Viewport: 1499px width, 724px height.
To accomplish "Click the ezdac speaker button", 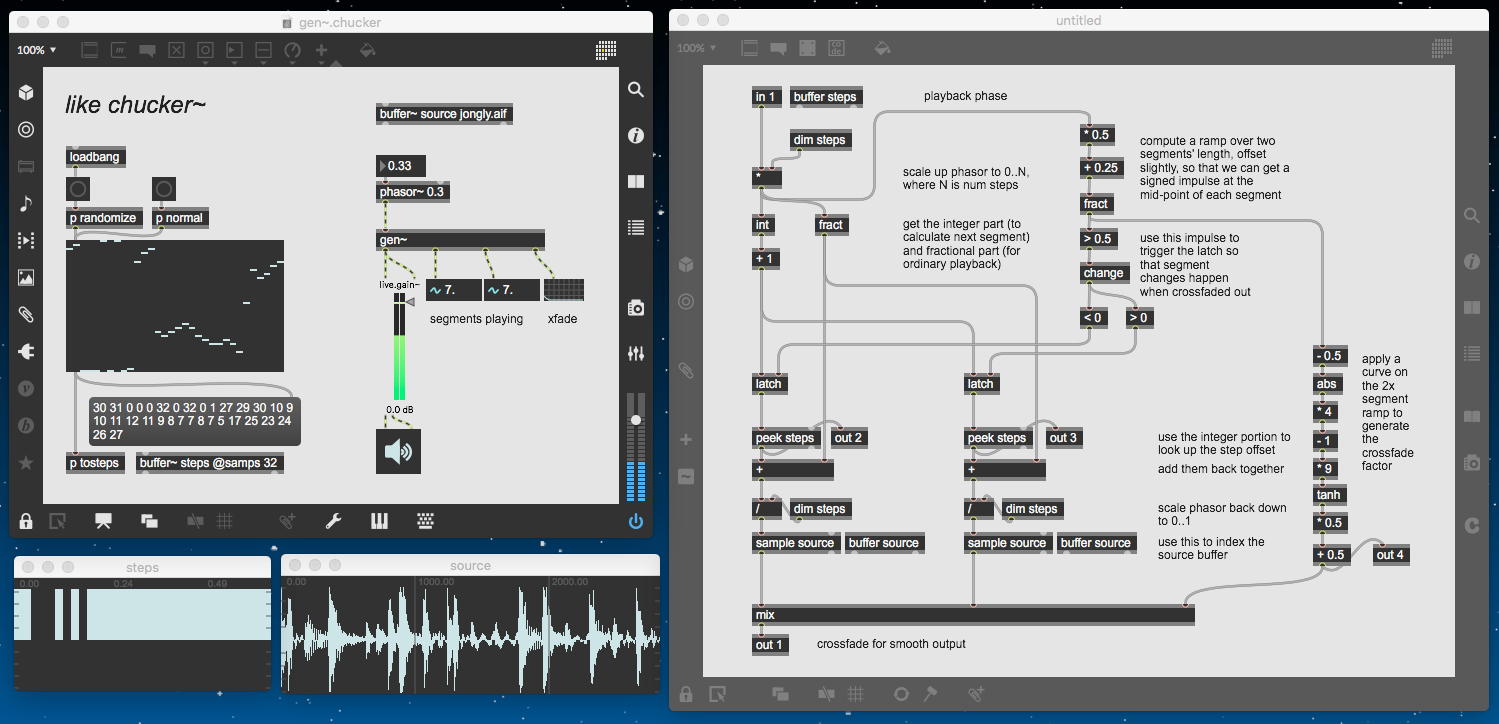I will (x=398, y=451).
